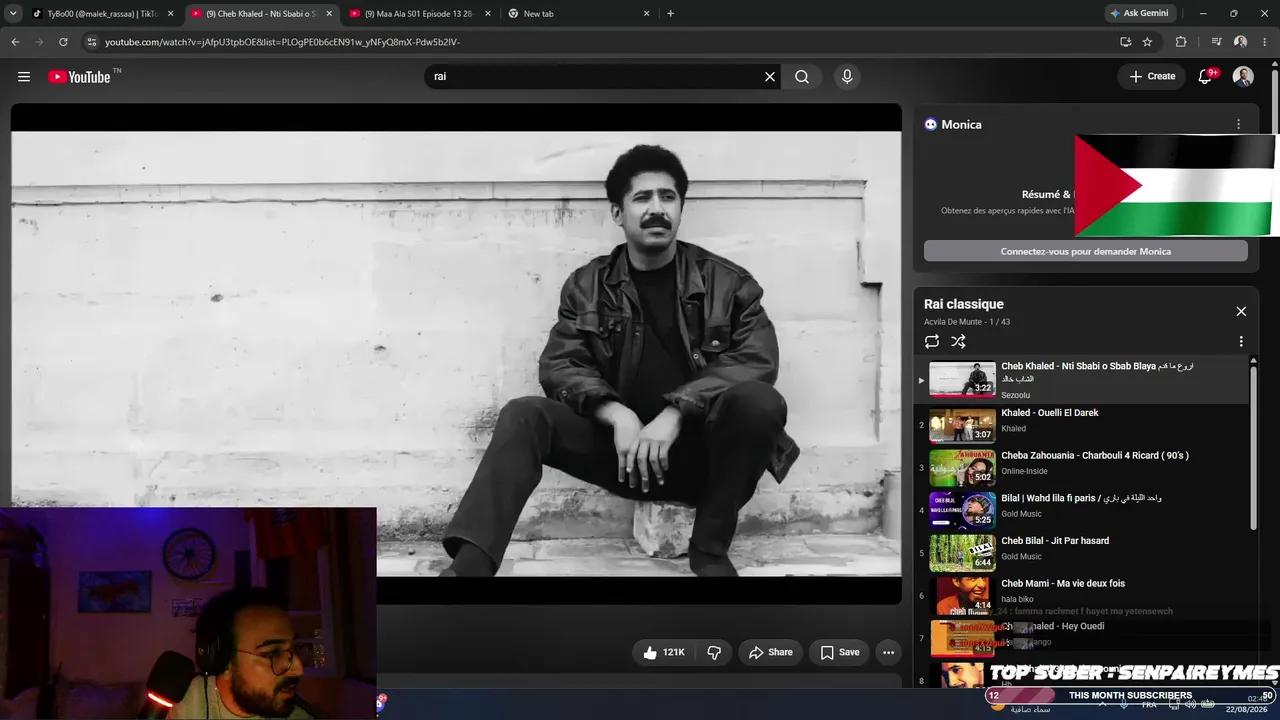Image resolution: width=1280 pixels, height=720 pixels.
Task: Open the Chrome extensions menu
Action: click(x=1181, y=42)
